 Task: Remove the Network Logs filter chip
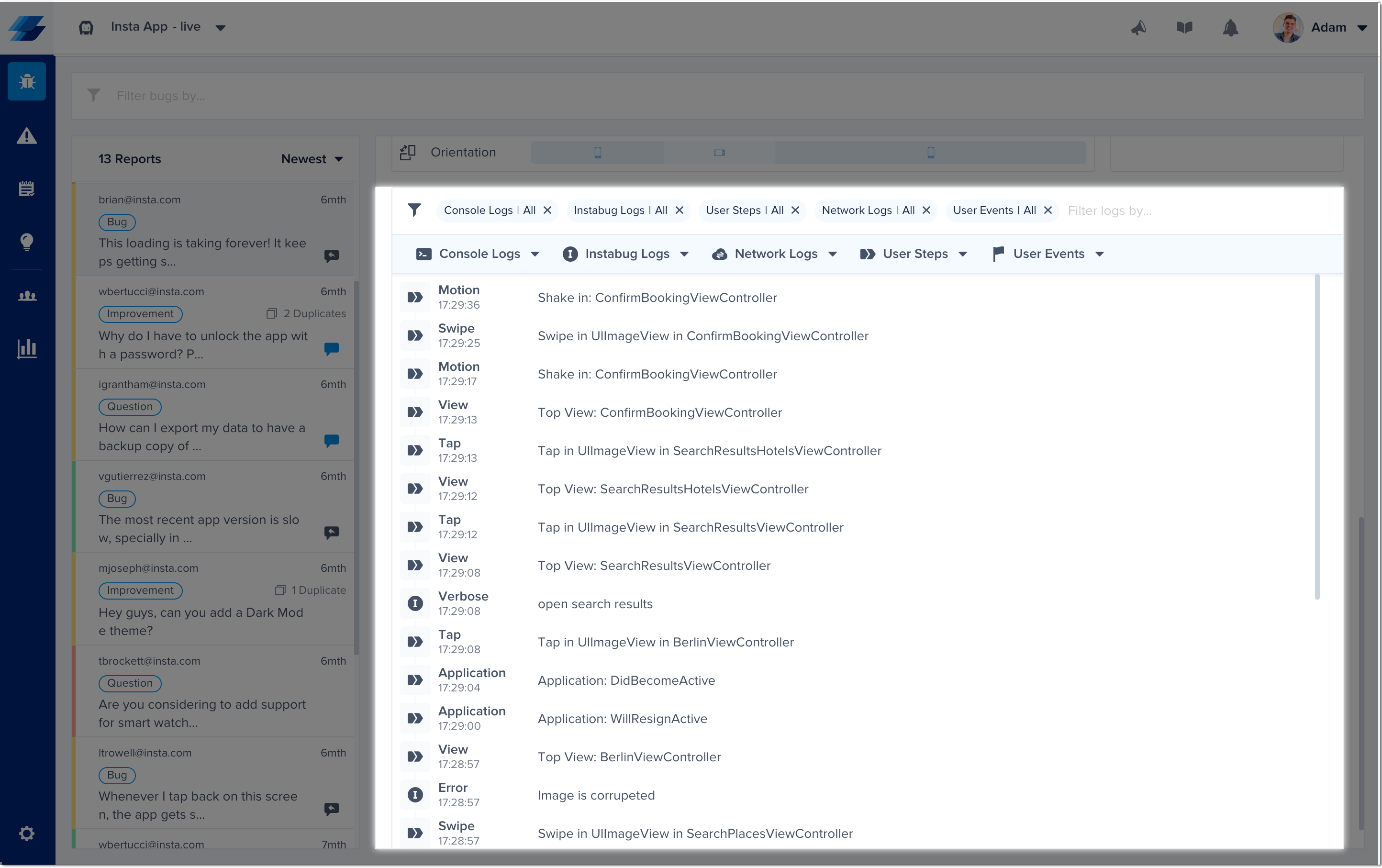[926, 211]
